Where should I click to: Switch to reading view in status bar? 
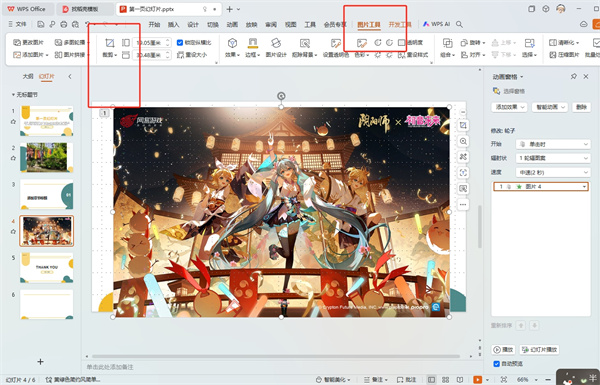pos(460,380)
